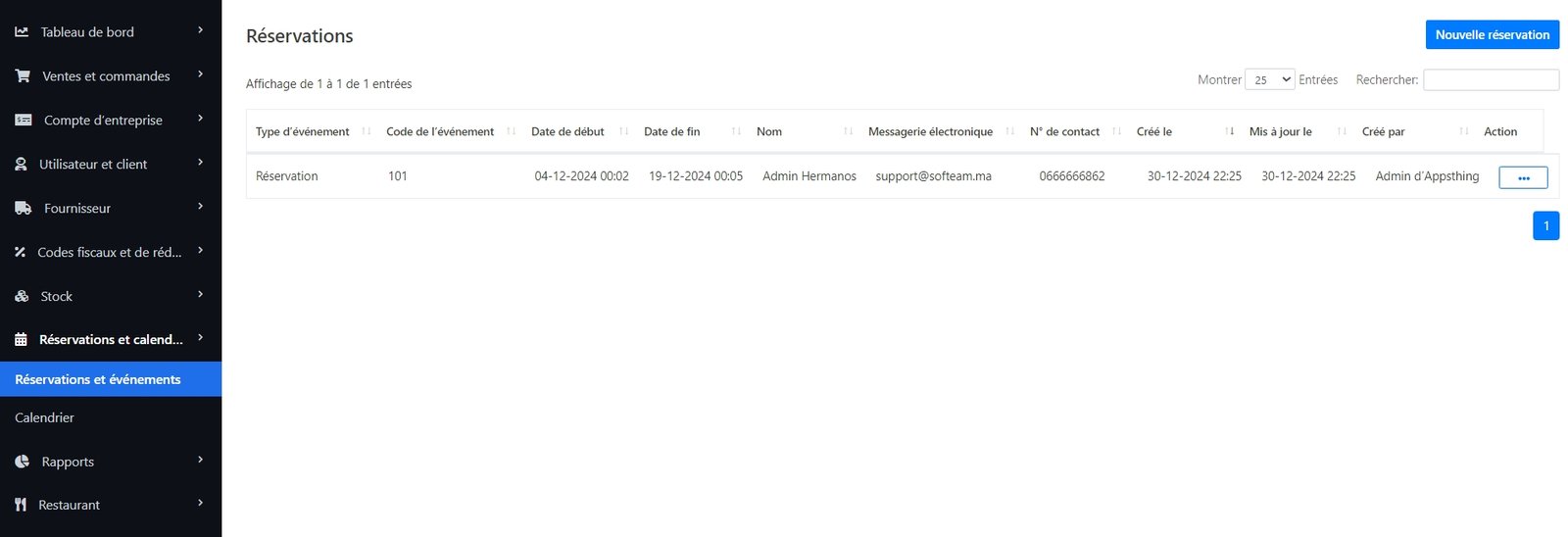
Task: Click the Nouvelle réservation button
Action: click(1492, 35)
